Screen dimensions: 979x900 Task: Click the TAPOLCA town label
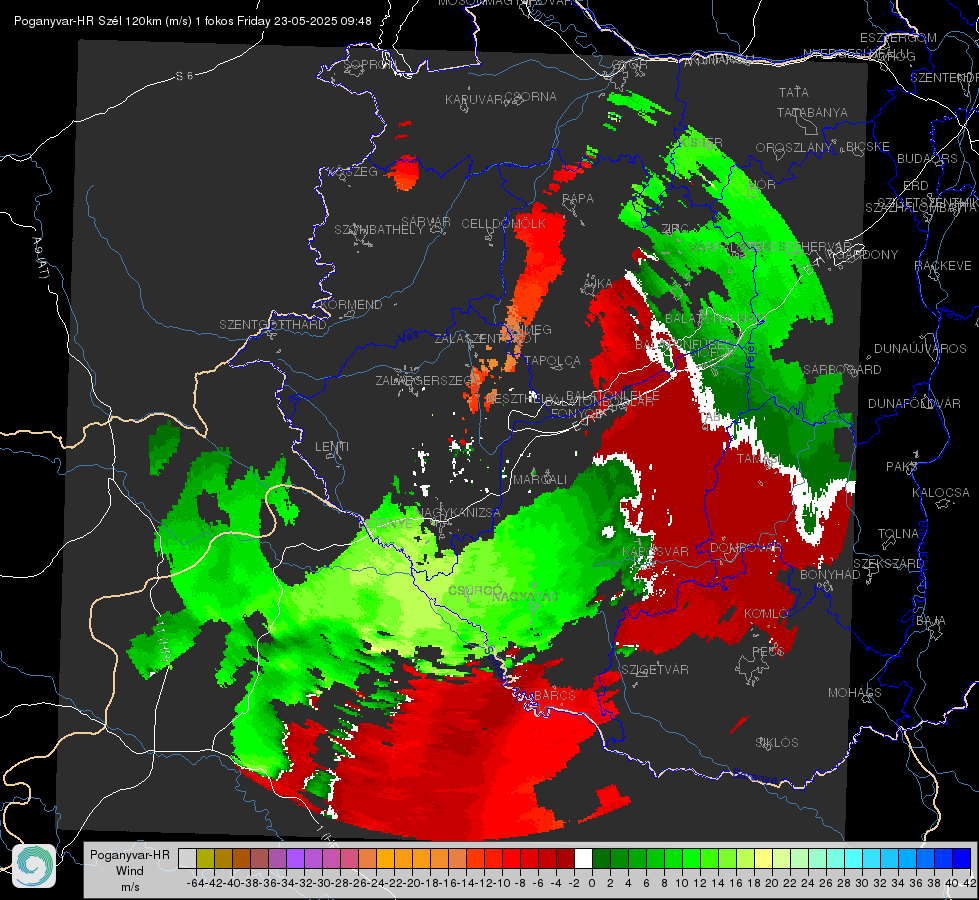[x=552, y=360]
